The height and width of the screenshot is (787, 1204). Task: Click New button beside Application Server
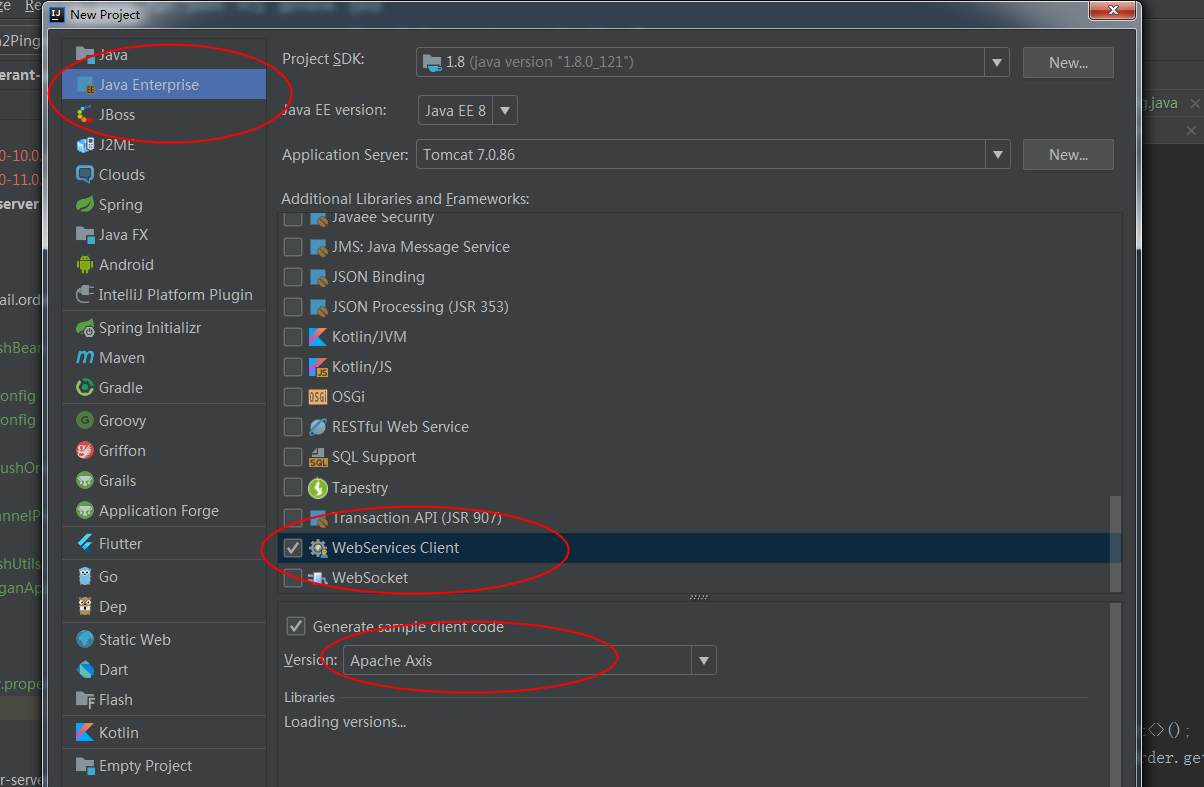point(1068,155)
